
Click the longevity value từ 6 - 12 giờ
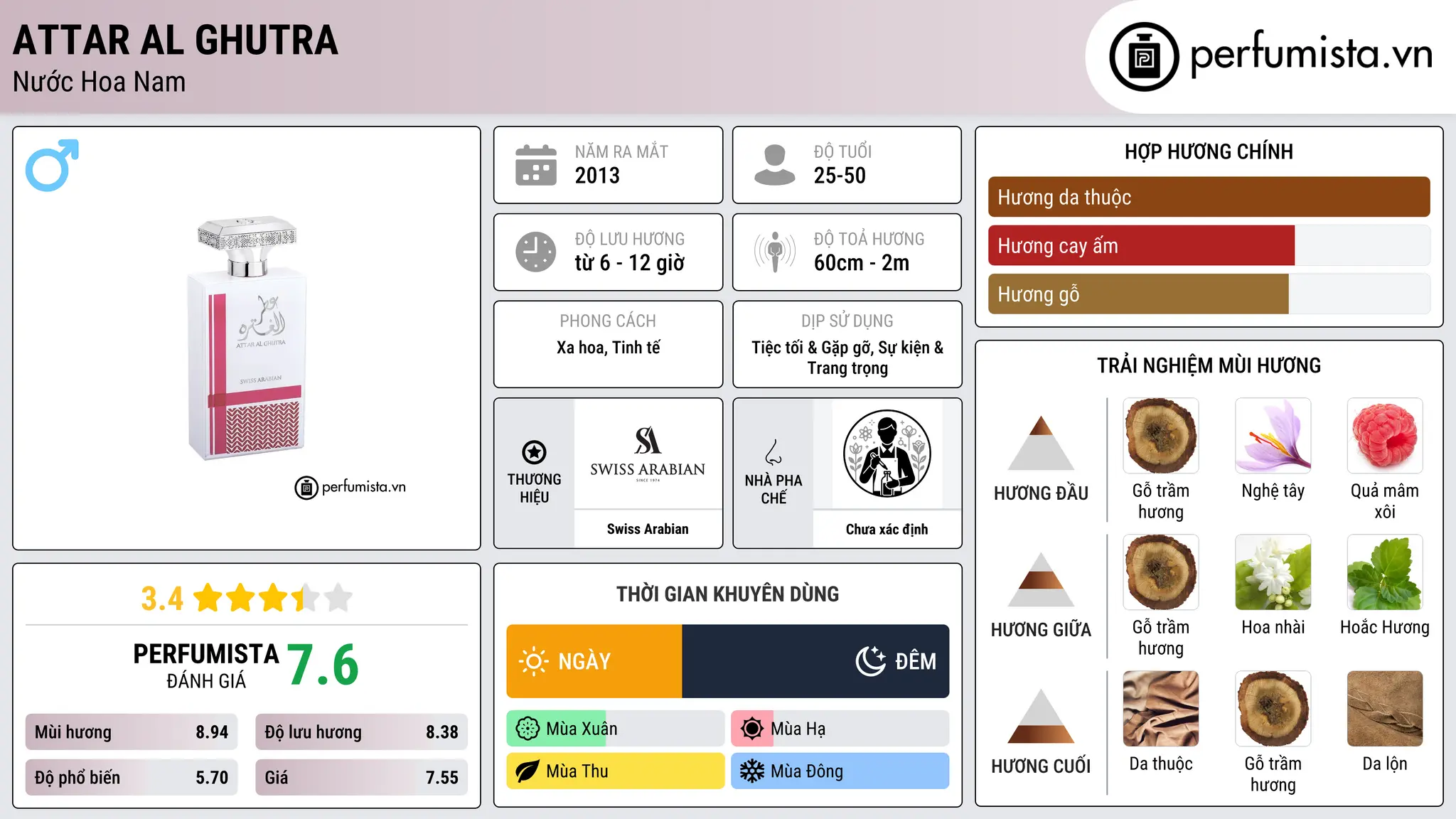click(x=630, y=263)
